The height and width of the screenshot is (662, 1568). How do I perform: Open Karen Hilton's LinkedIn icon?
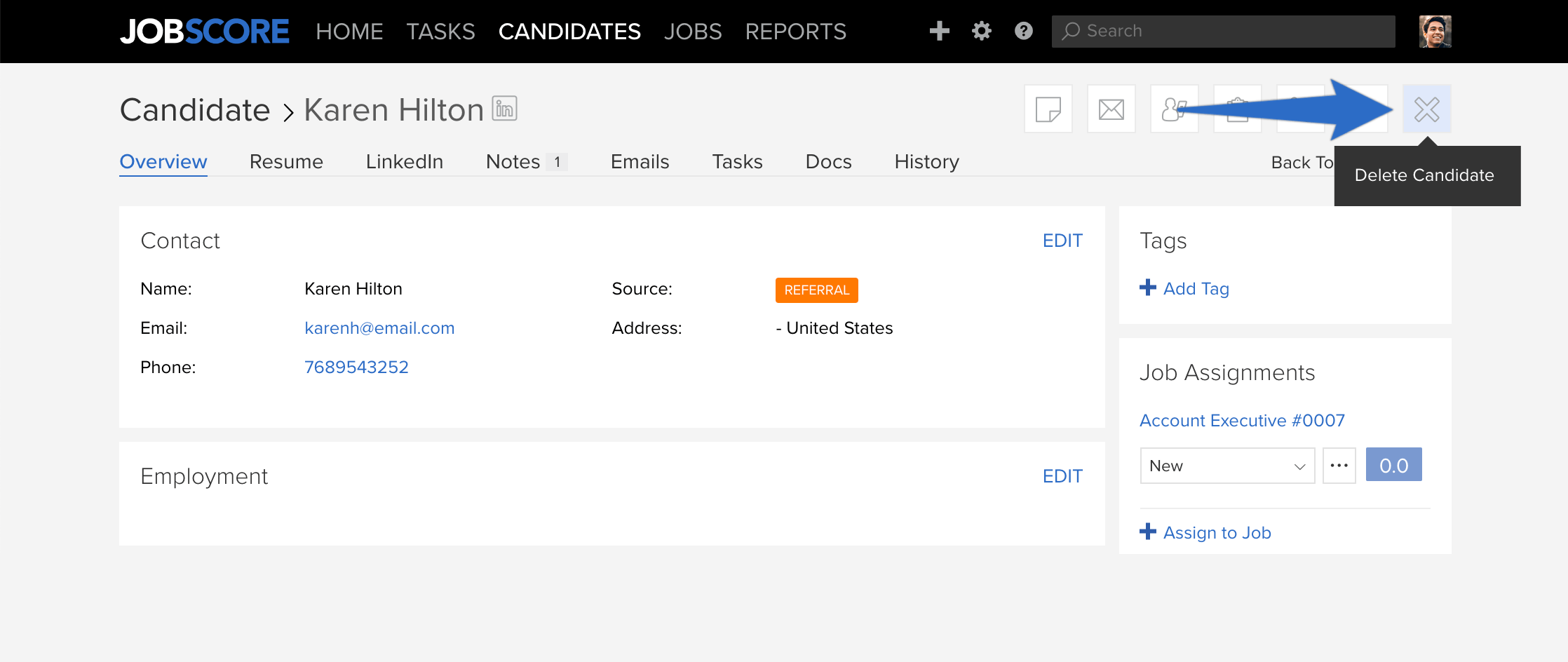pyautogui.click(x=504, y=109)
